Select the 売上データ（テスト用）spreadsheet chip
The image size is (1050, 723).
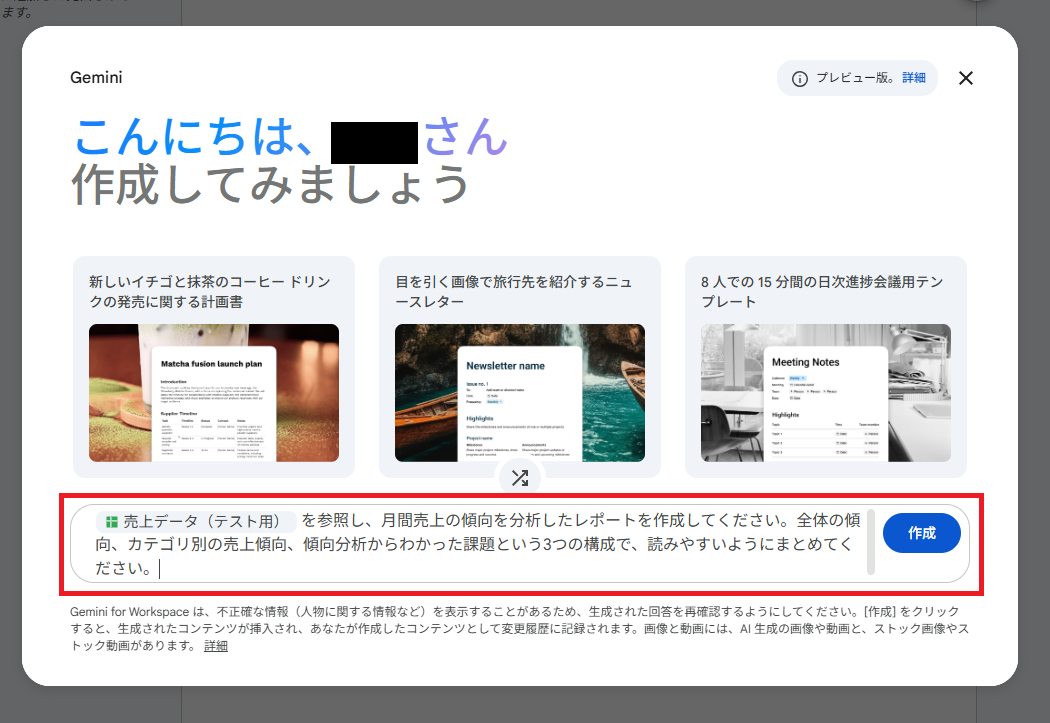[x=196, y=521]
